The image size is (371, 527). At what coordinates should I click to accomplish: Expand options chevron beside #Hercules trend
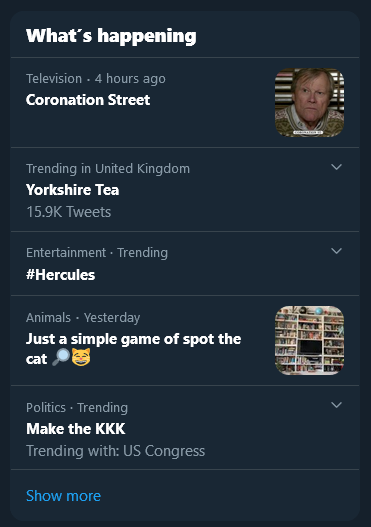[x=336, y=251]
